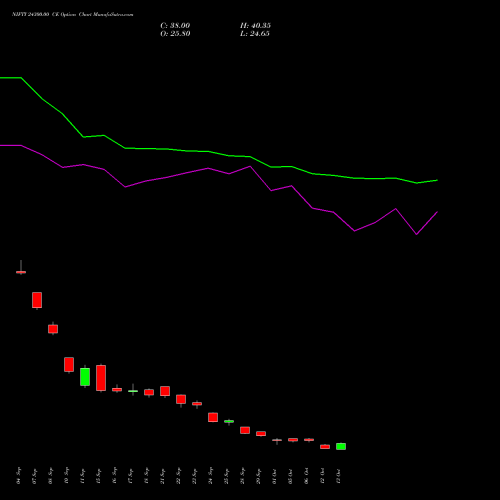Click the 07 Sep date label
500x500 pixels.
coord(34,476)
